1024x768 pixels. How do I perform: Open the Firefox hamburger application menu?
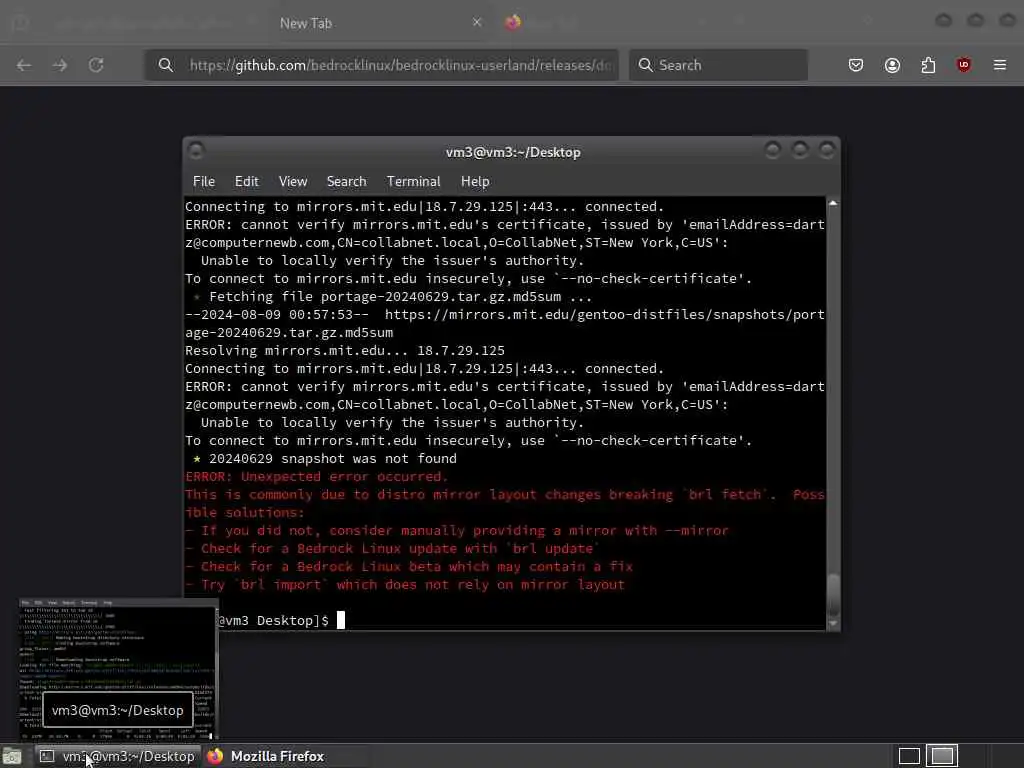1000,65
